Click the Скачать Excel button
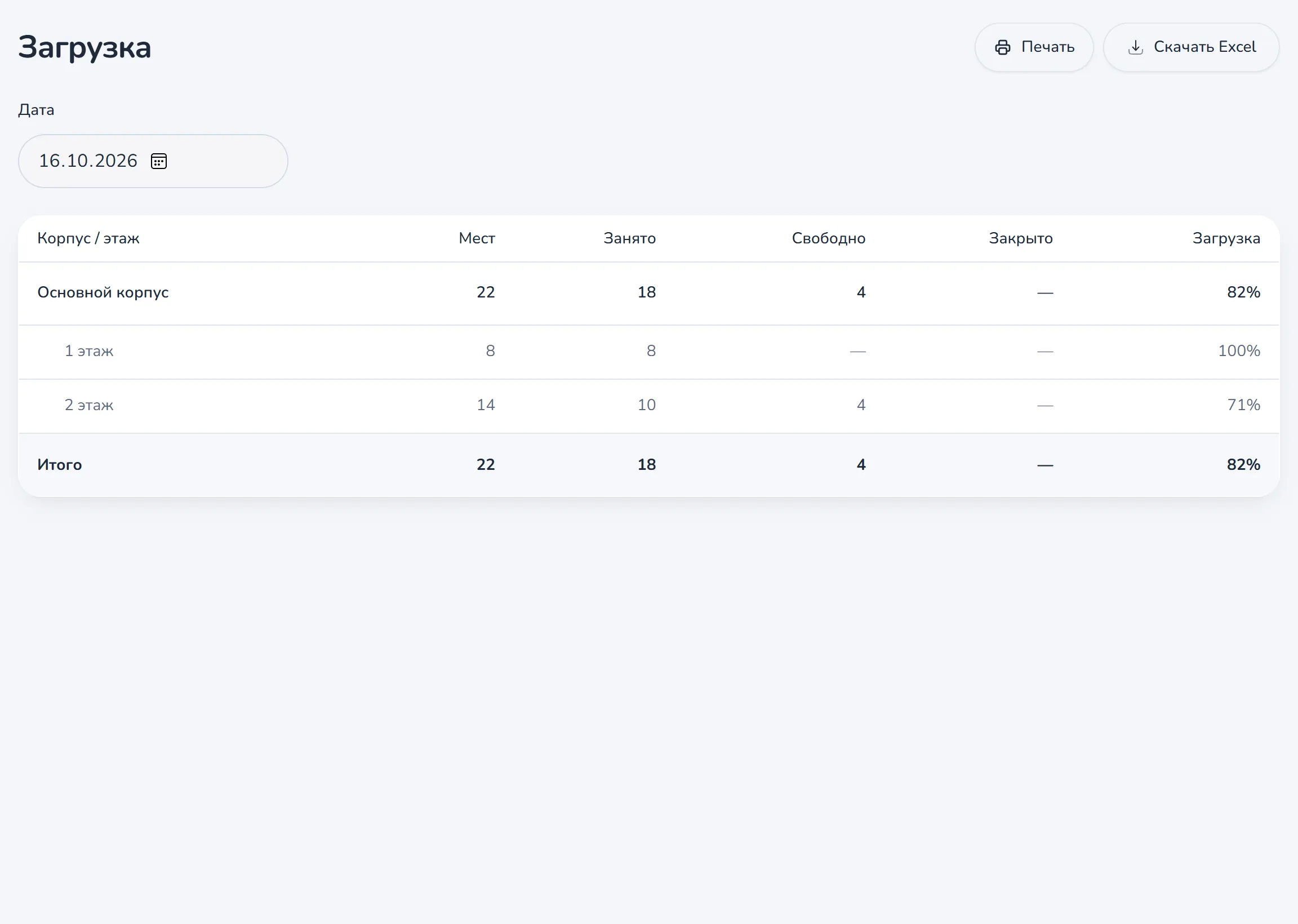Viewport: 1298px width, 924px height. point(1190,47)
